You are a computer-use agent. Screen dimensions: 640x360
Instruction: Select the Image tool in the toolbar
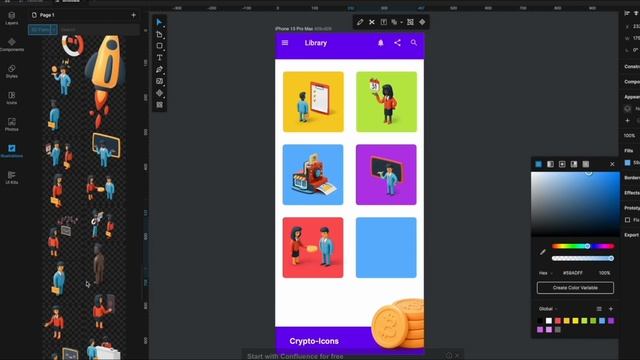coord(159,81)
